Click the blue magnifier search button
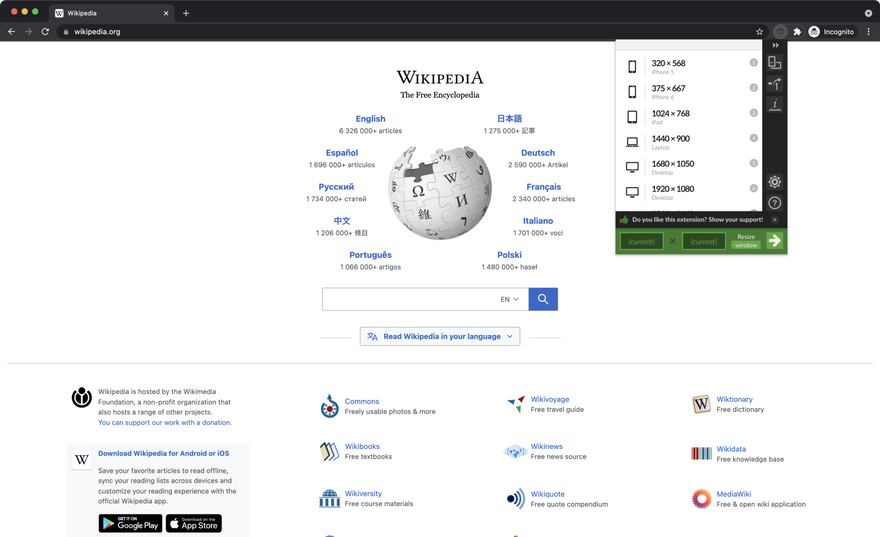The height and width of the screenshot is (537, 880). coord(543,299)
